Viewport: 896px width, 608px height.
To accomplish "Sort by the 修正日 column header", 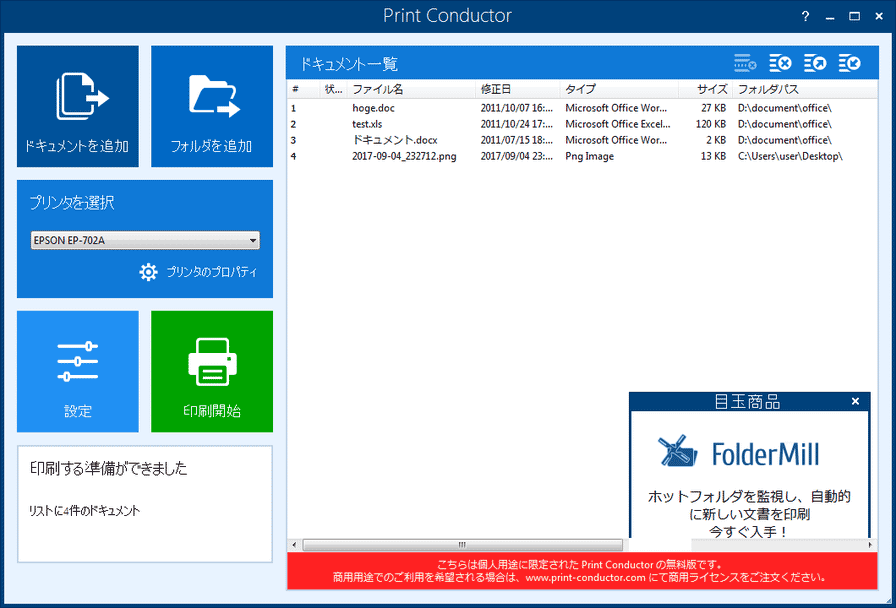I will tap(518, 89).
